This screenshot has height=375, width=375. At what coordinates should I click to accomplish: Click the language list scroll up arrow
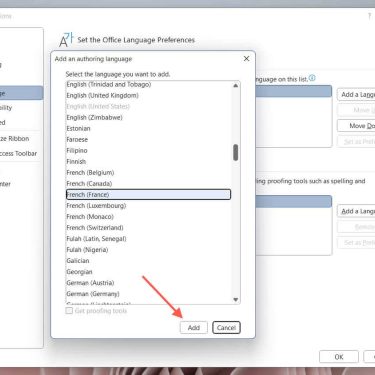click(236, 86)
